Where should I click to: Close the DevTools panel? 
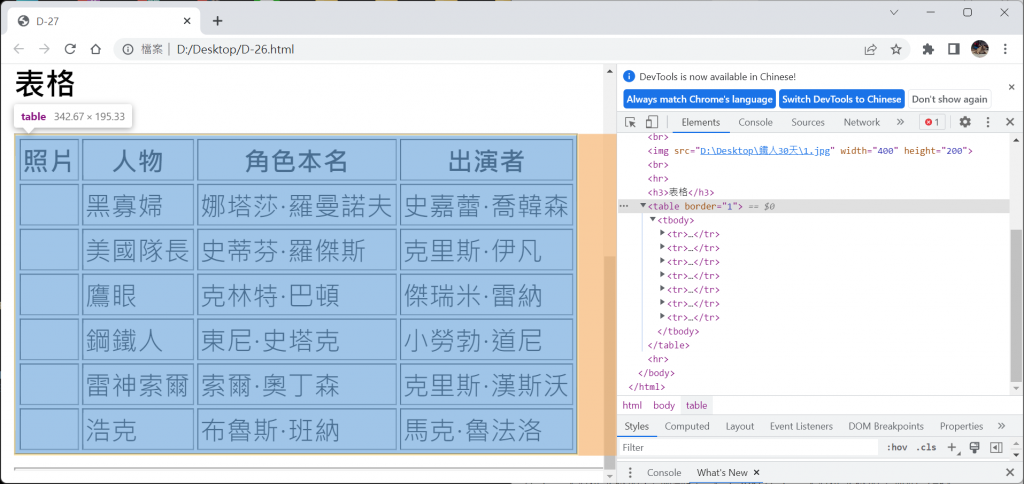pos(1010,122)
